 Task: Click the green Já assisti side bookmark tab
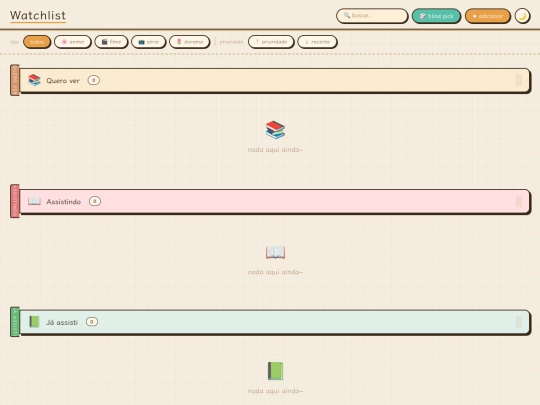15,322
